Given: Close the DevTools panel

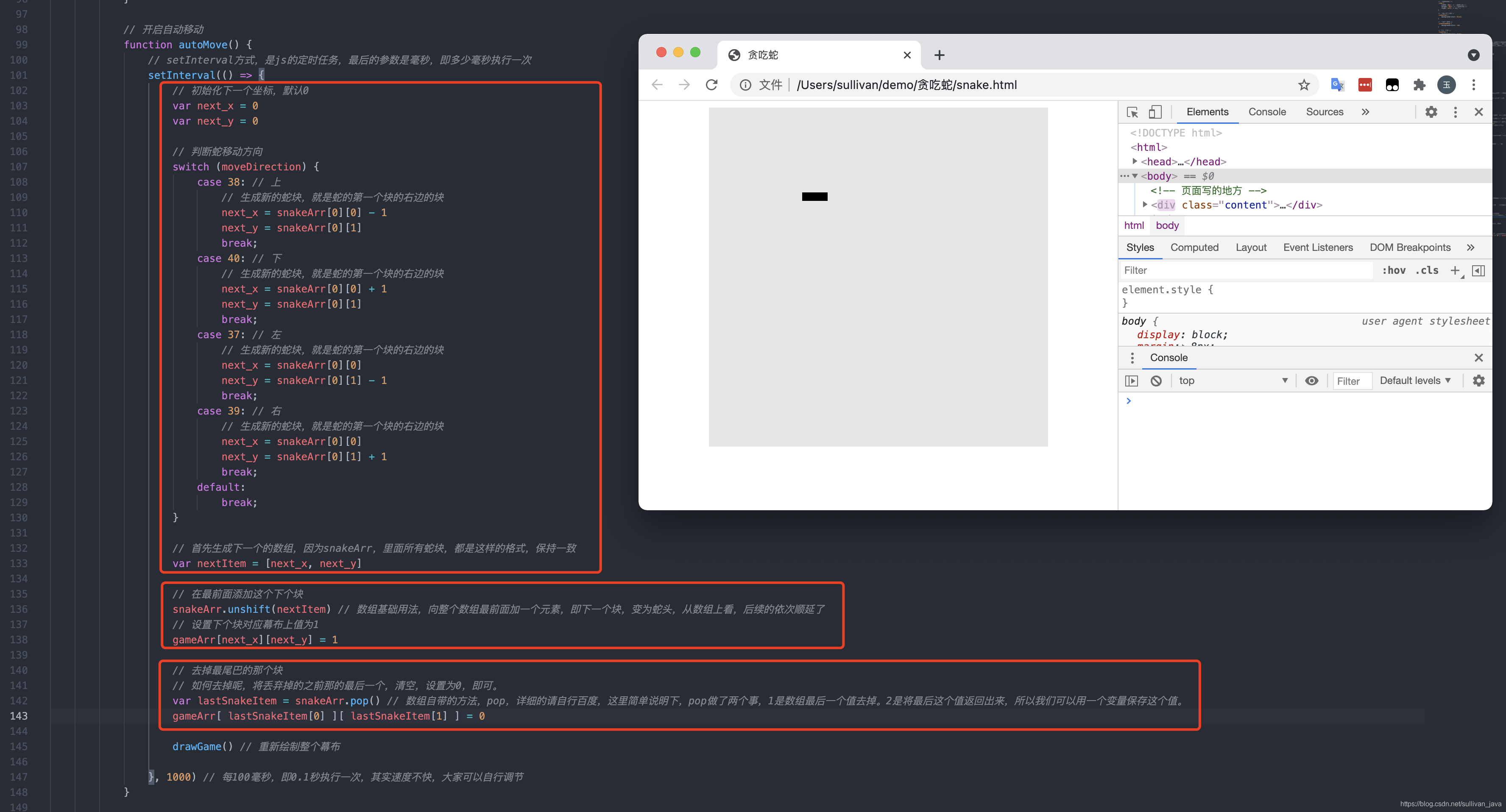Looking at the screenshot, I should coord(1478,111).
